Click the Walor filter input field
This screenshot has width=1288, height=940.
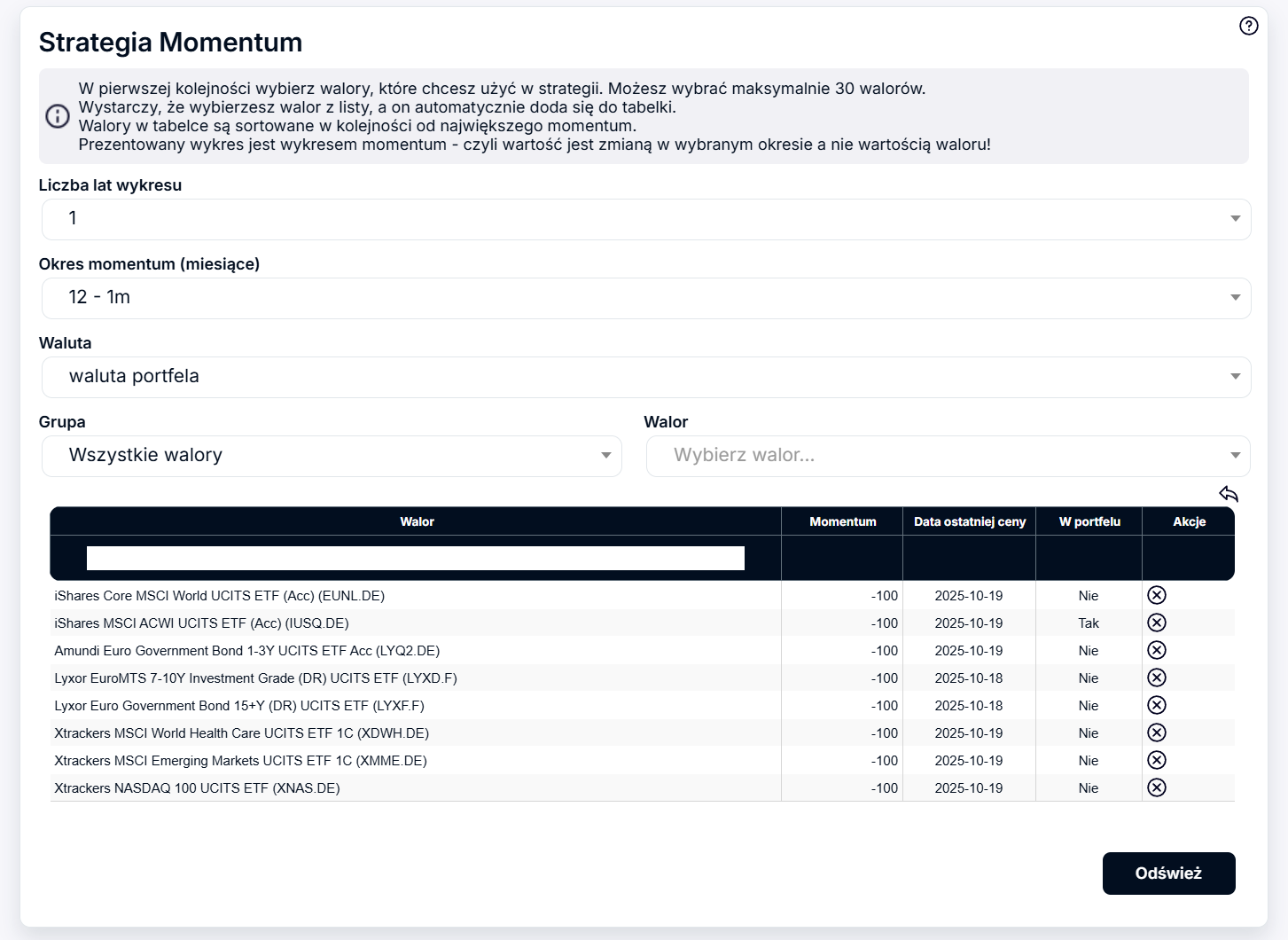point(415,558)
